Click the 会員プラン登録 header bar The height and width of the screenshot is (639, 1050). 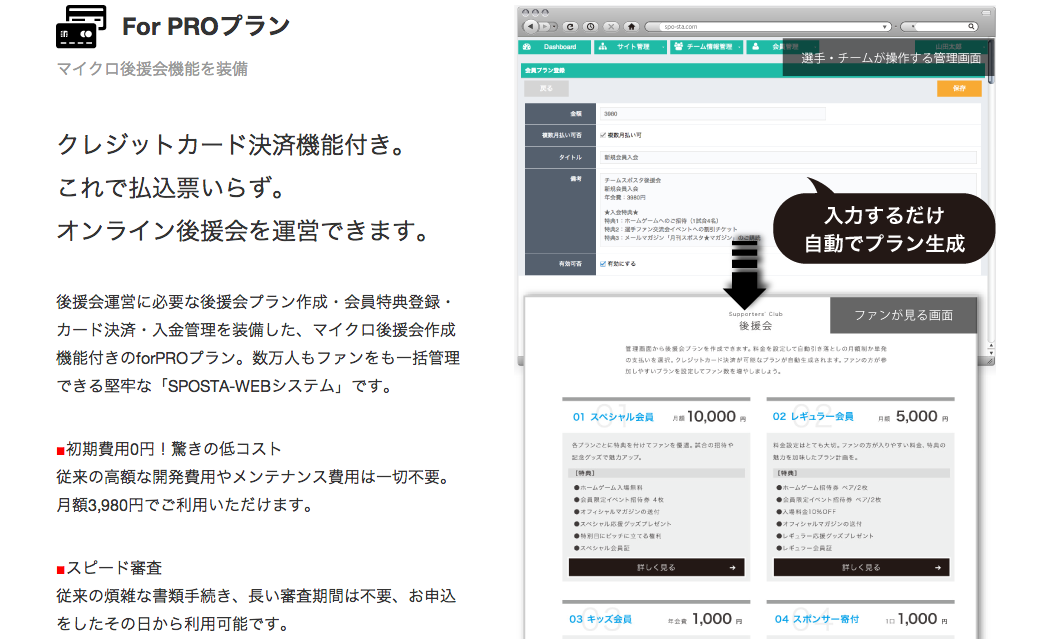(753, 70)
